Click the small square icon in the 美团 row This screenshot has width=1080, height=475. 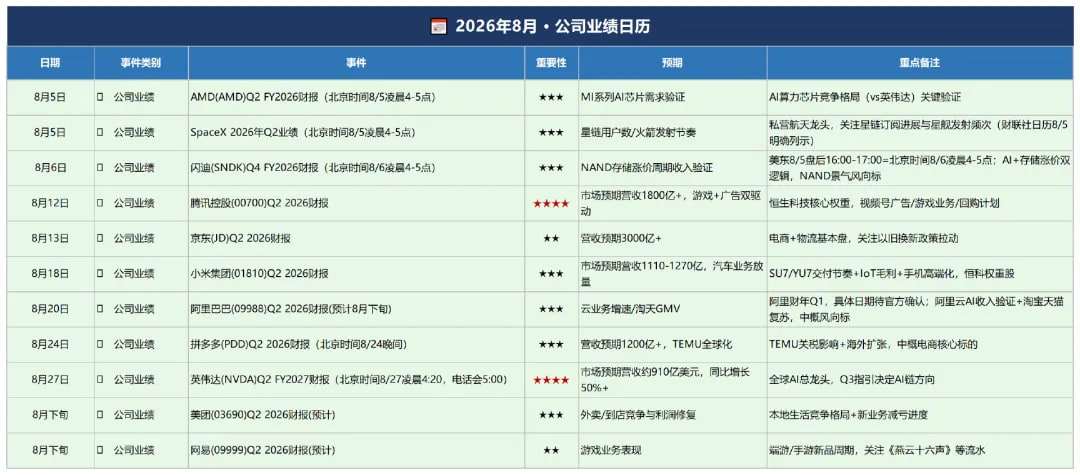click(x=101, y=414)
